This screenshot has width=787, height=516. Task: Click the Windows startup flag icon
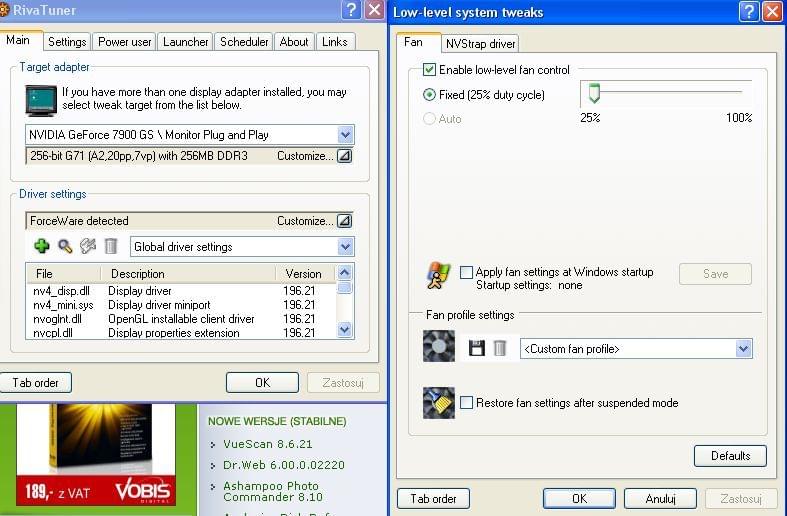(439, 276)
